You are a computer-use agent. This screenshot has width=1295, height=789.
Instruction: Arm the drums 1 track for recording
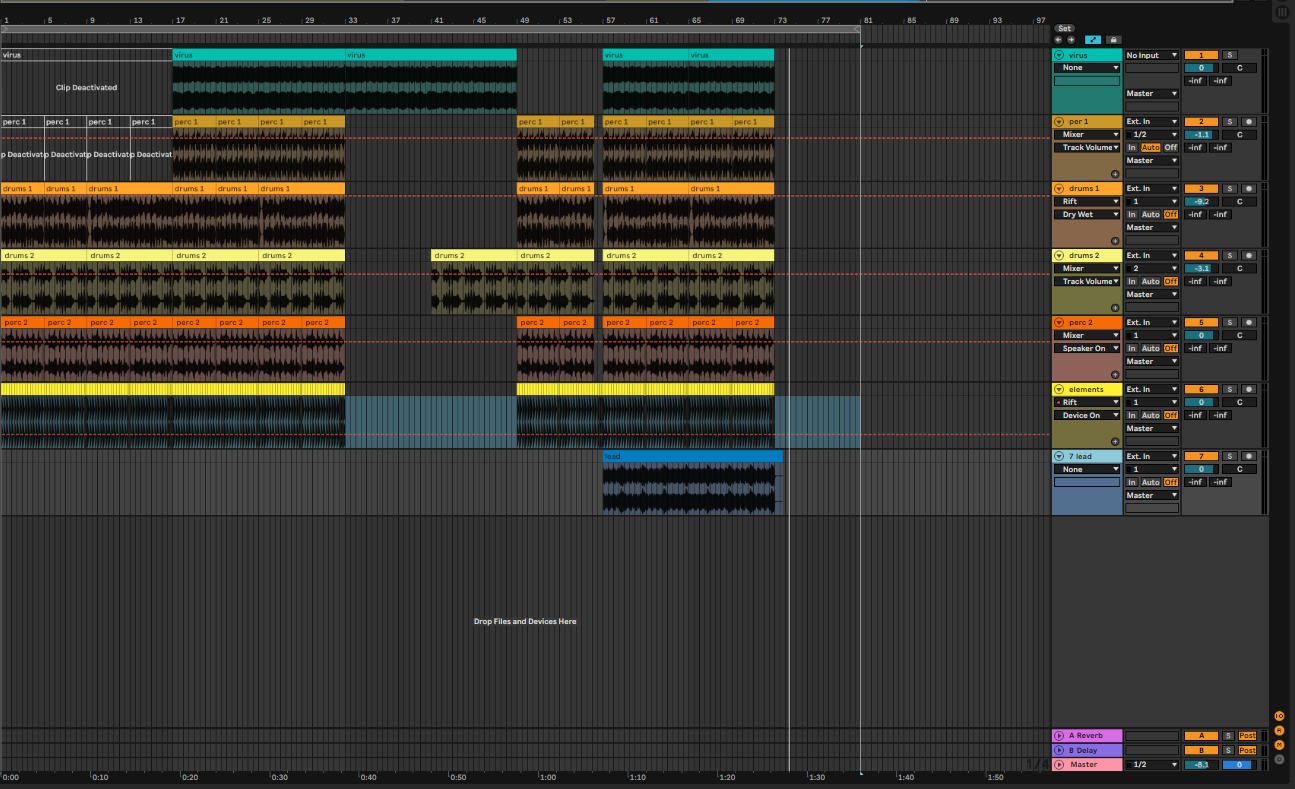tap(1248, 188)
